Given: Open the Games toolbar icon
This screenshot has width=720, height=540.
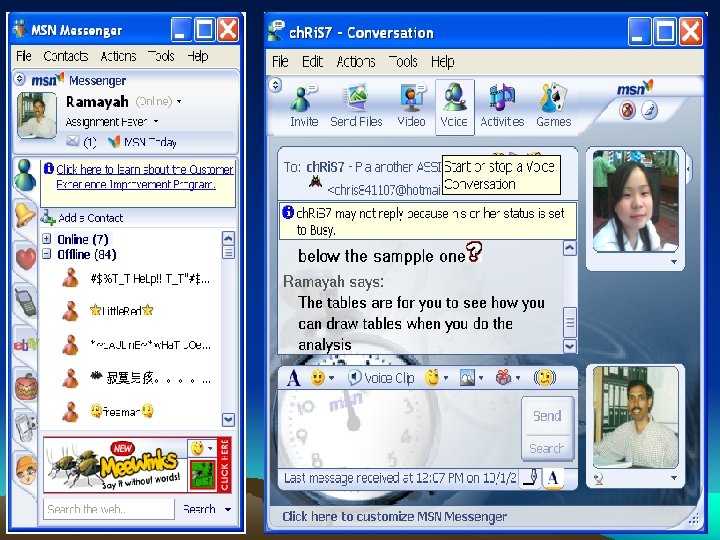Looking at the screenshot, I should [553, 107].
